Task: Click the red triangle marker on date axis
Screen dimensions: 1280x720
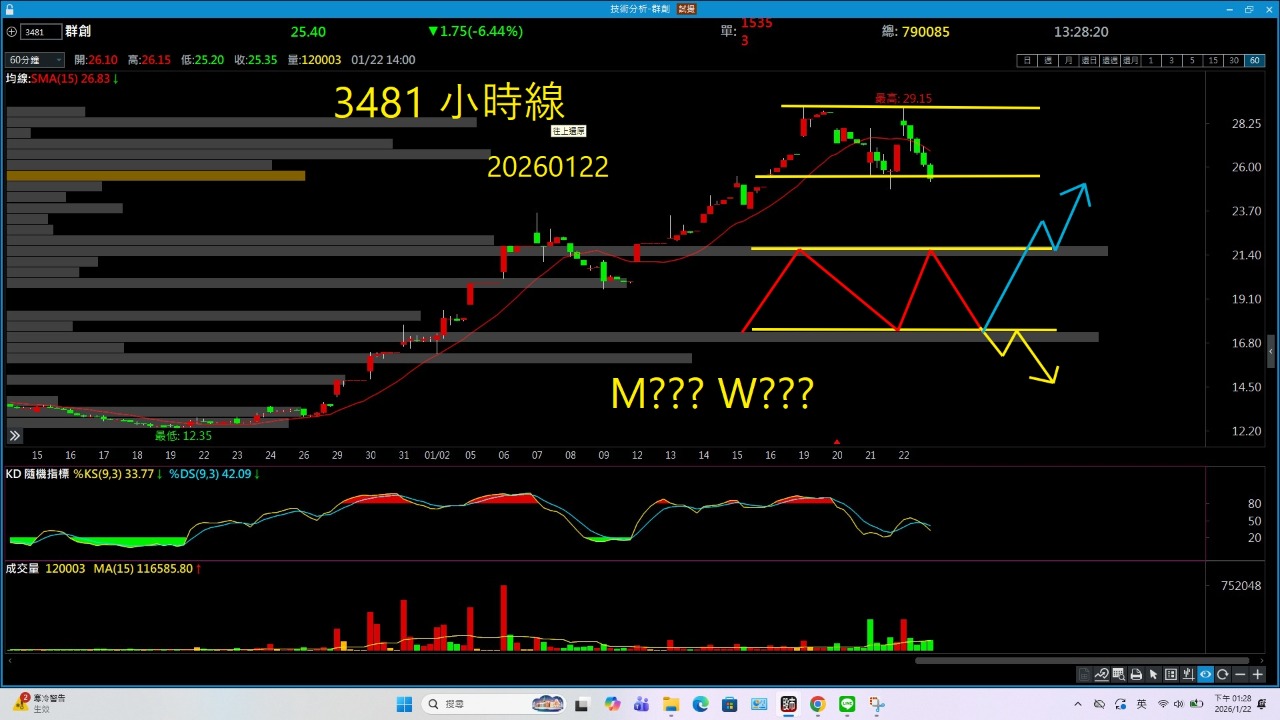Action: pyautogui.click(x=837, y=441)
